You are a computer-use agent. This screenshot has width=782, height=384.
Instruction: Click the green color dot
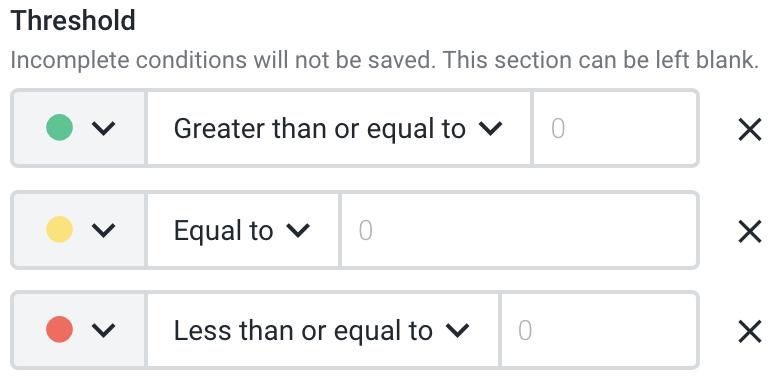click(59, 128)
